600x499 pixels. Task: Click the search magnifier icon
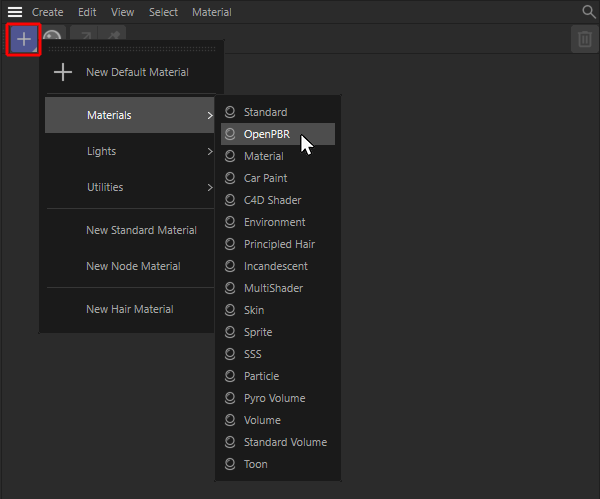(589, 12)
